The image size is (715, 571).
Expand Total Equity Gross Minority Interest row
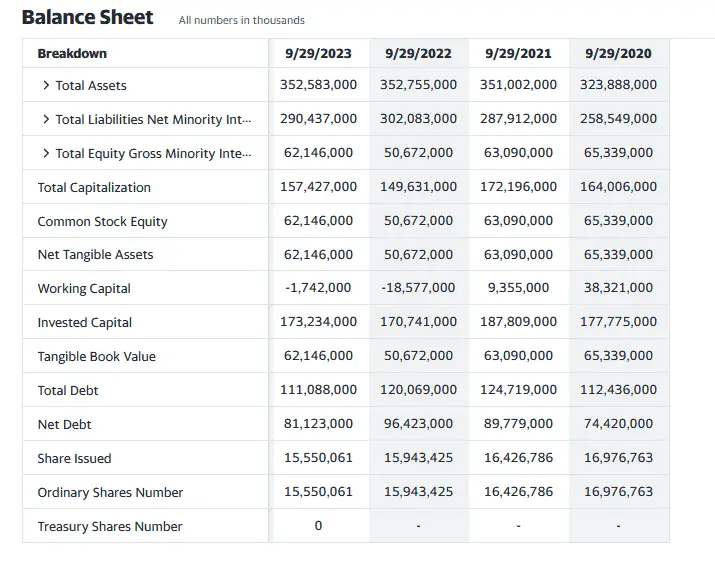click(46, 154)
